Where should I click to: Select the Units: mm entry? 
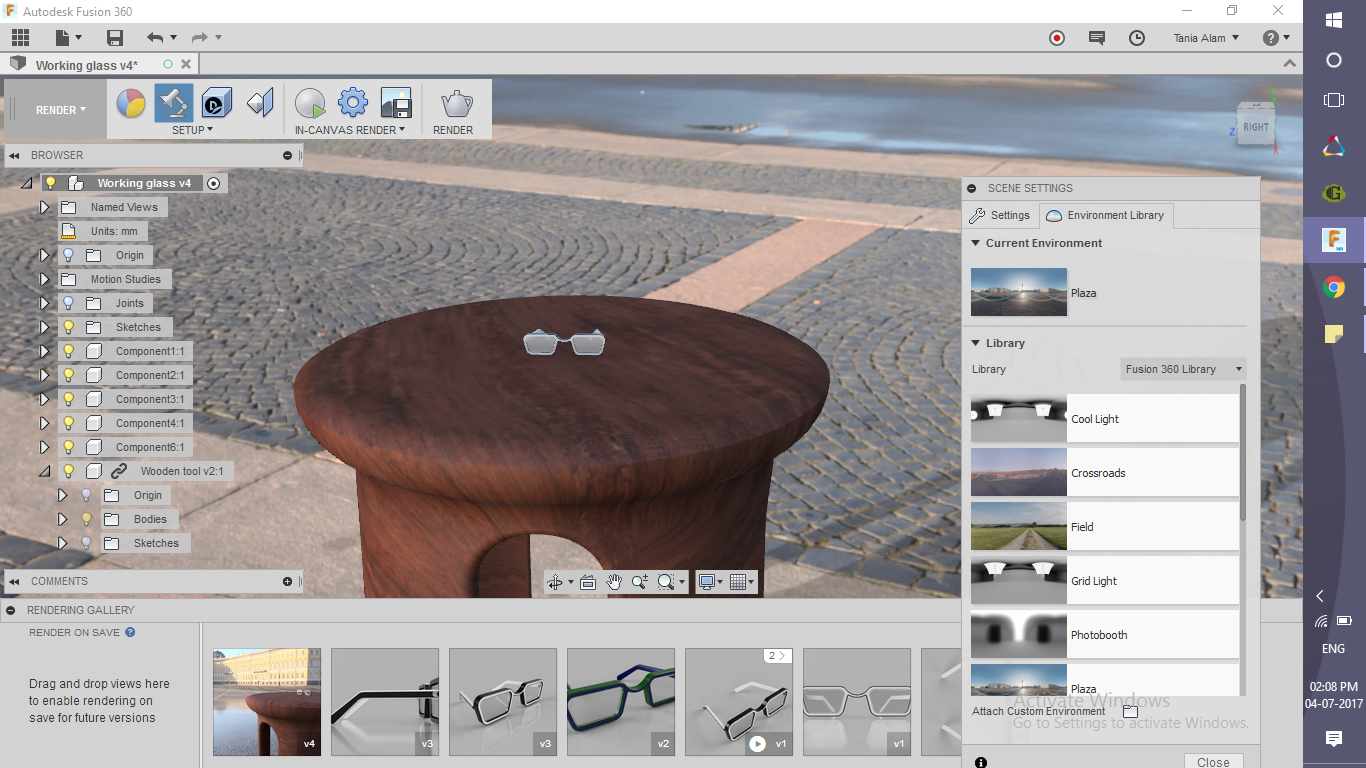coord(114,231)
